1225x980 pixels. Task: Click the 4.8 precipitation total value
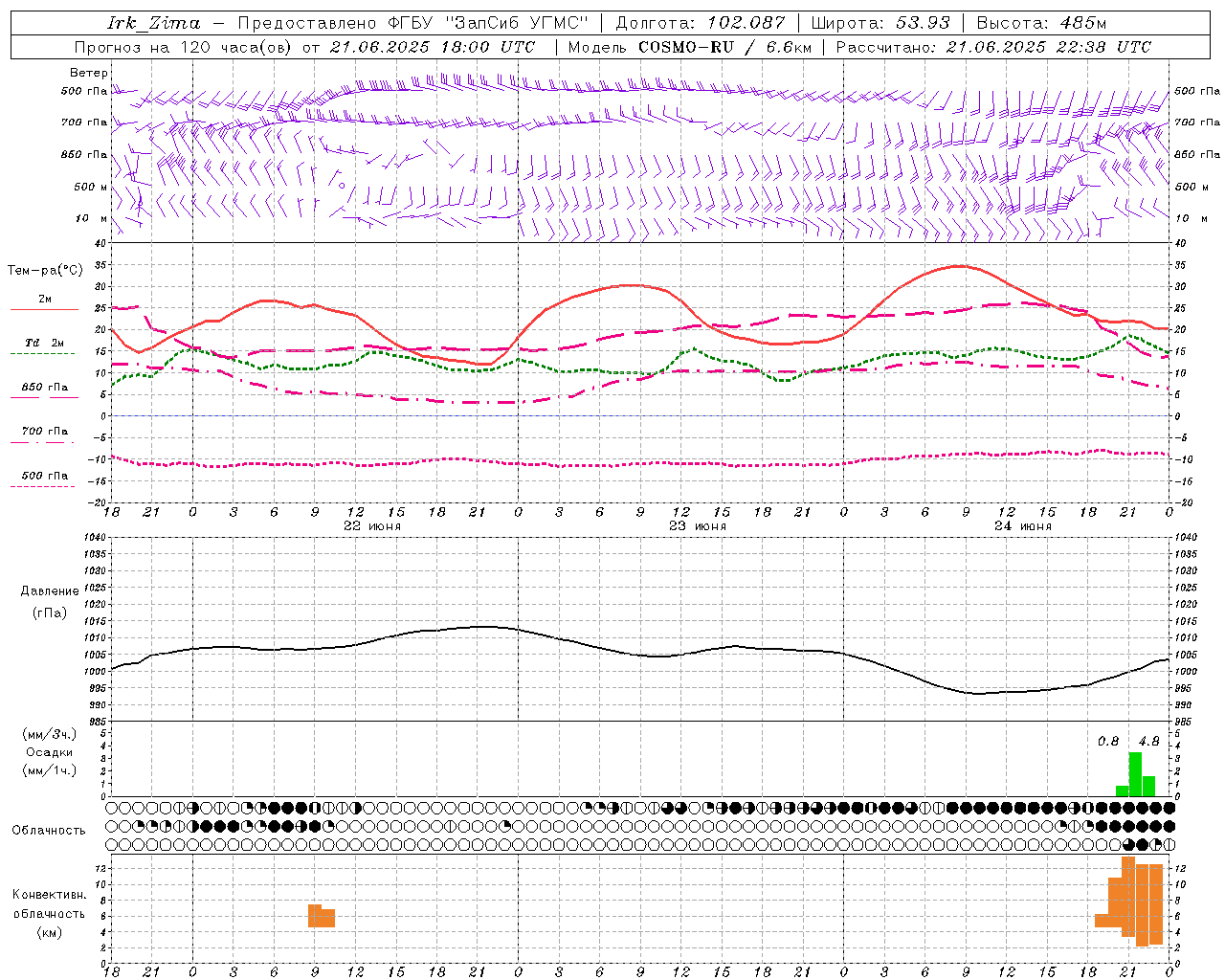pos(1149,742)
